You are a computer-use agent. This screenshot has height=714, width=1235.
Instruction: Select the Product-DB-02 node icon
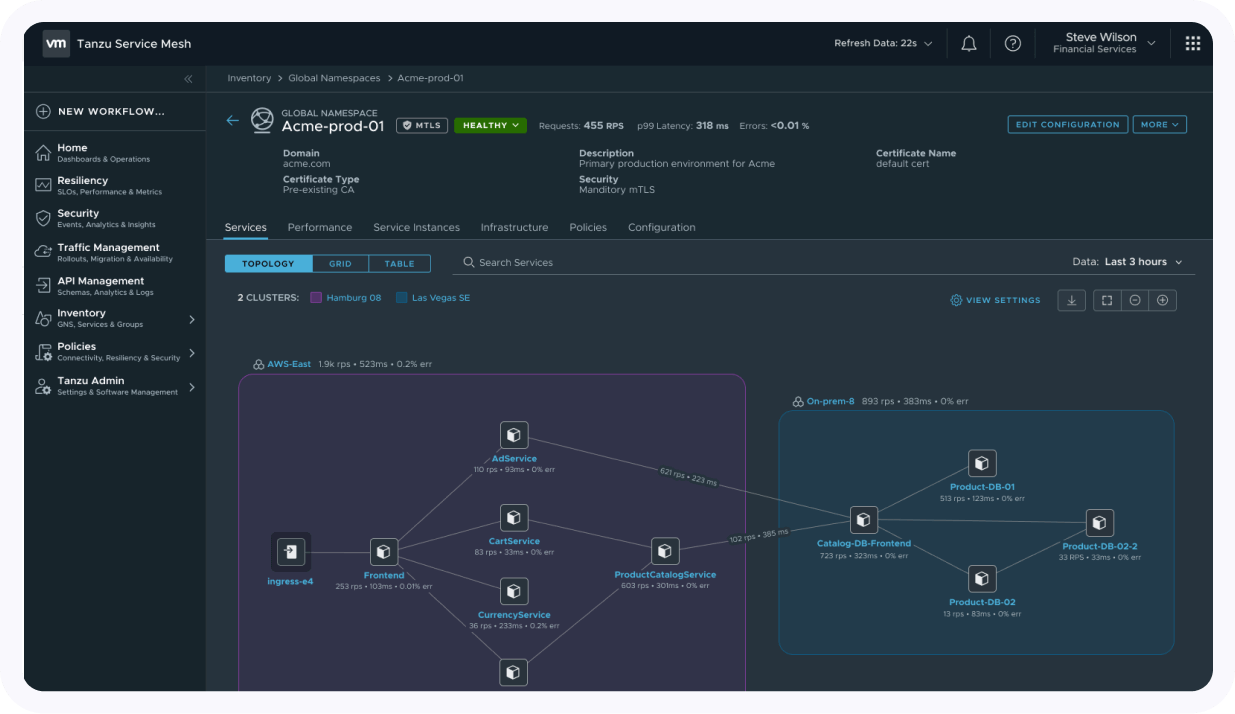(x=982, y=579)
